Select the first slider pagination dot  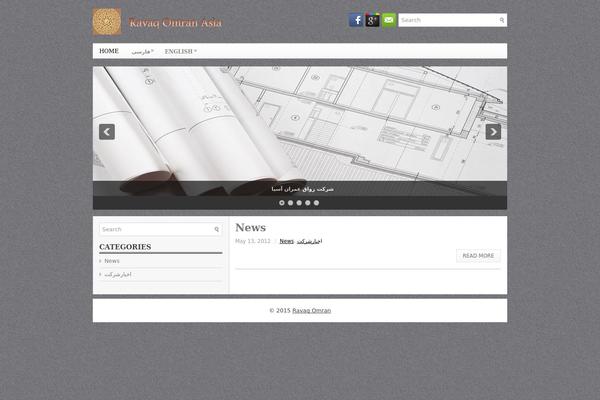click(x=282, y=203)
